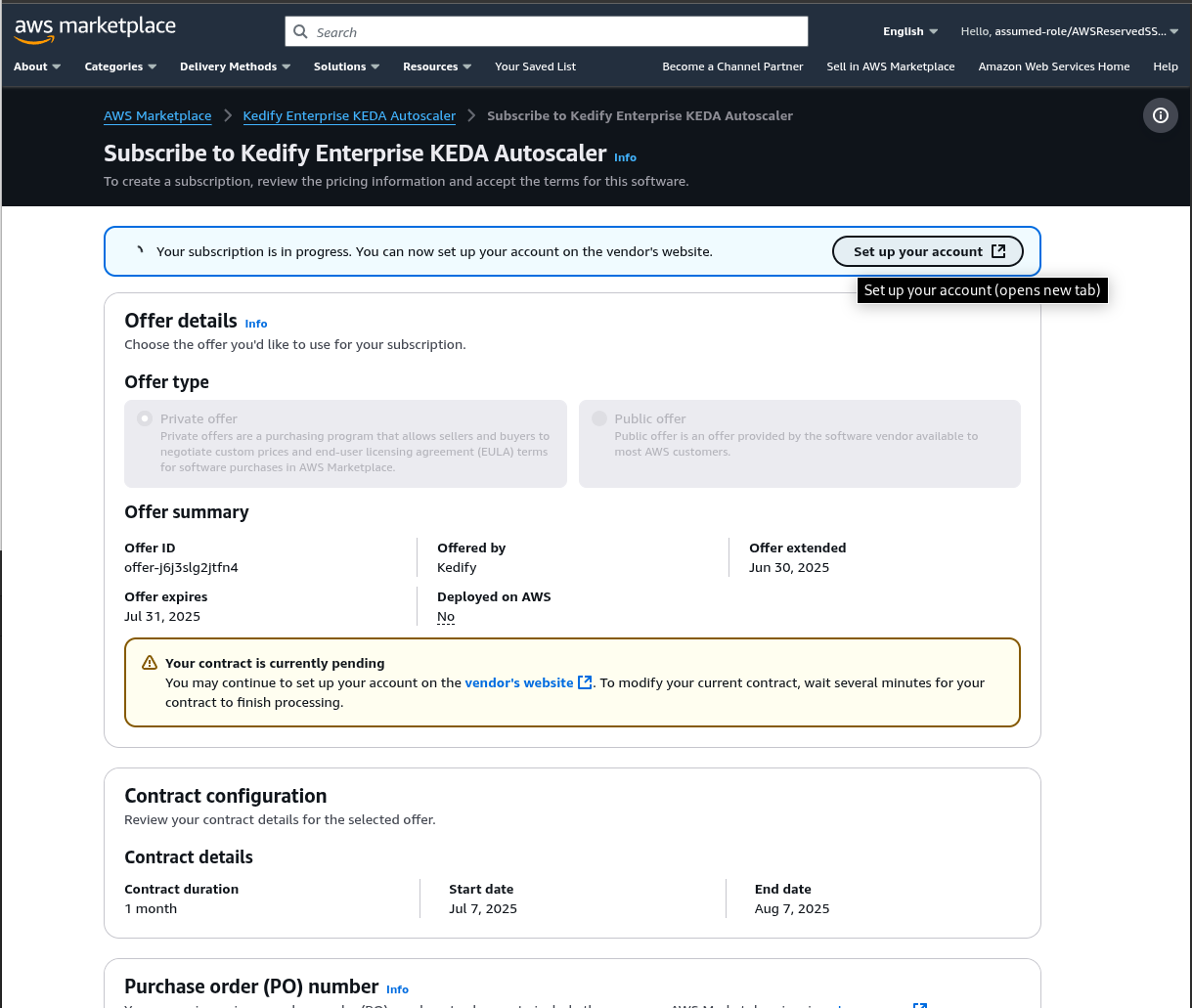The height and width of the screenshot is (1008, 1192).
Task: Go to Amazon Web Services Home
Action: (x=1054, y=66)
